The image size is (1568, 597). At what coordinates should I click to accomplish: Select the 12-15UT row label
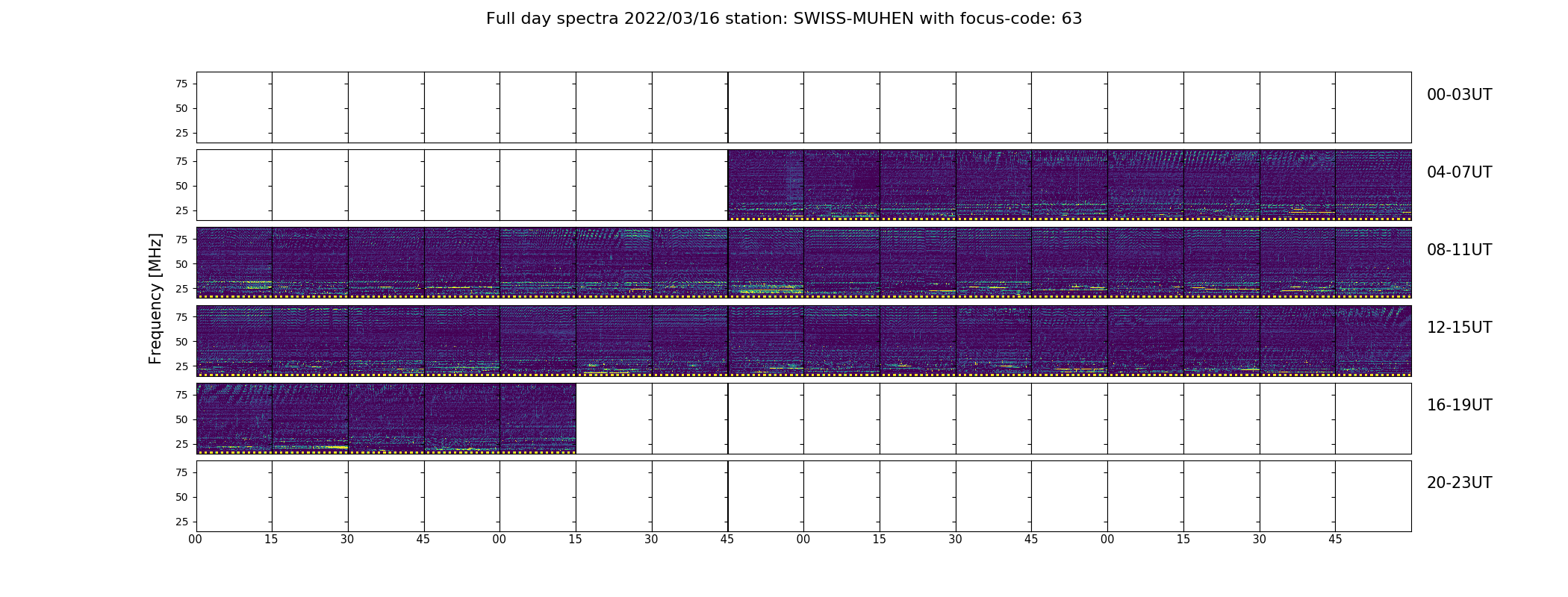[x=1459, y=328]
